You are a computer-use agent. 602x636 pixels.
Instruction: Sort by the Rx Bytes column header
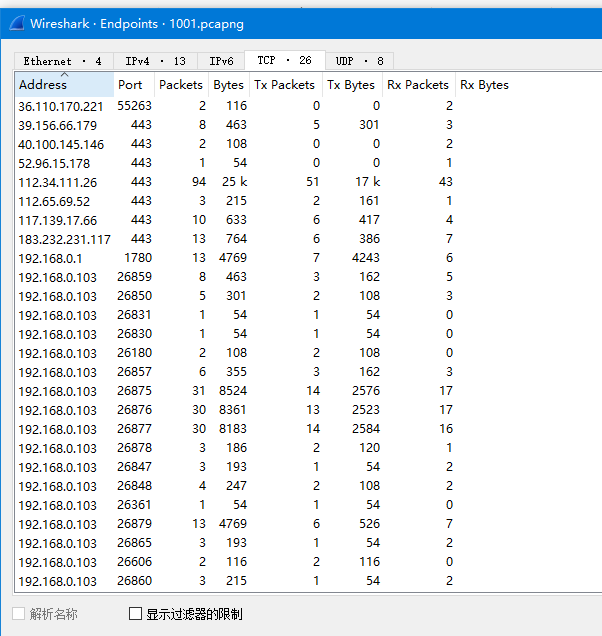point(484,84)
